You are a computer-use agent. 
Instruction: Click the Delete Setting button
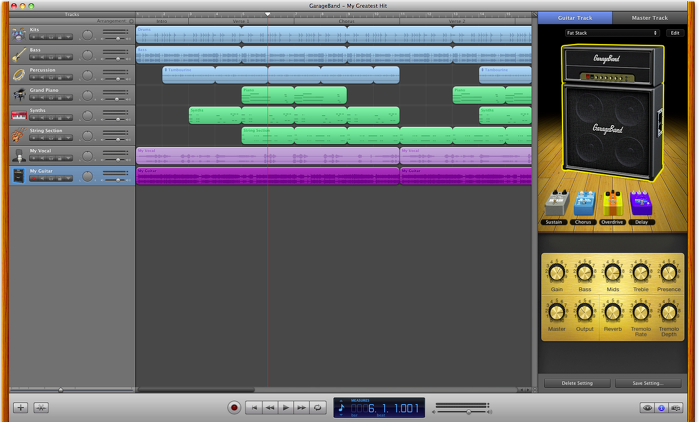pyautogui.click(x=577, y=383)
